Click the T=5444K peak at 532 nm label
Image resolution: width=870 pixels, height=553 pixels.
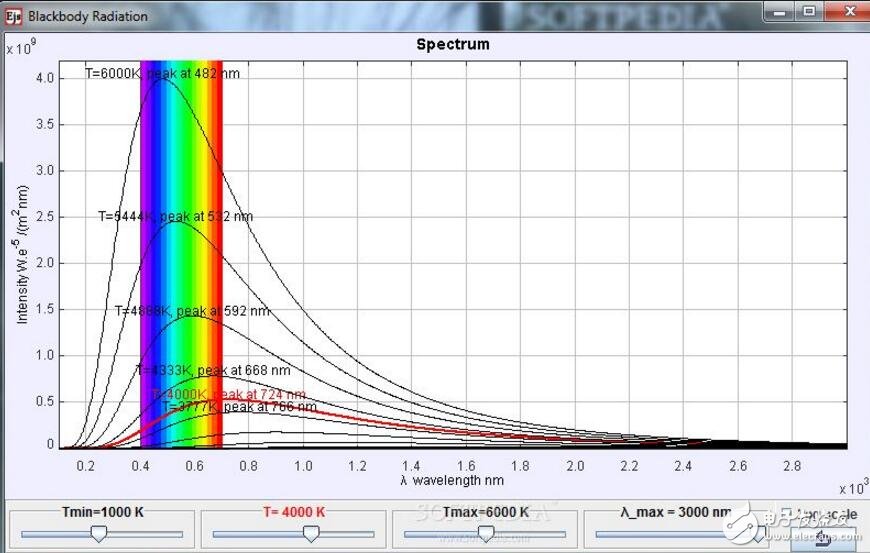(175, 216)
